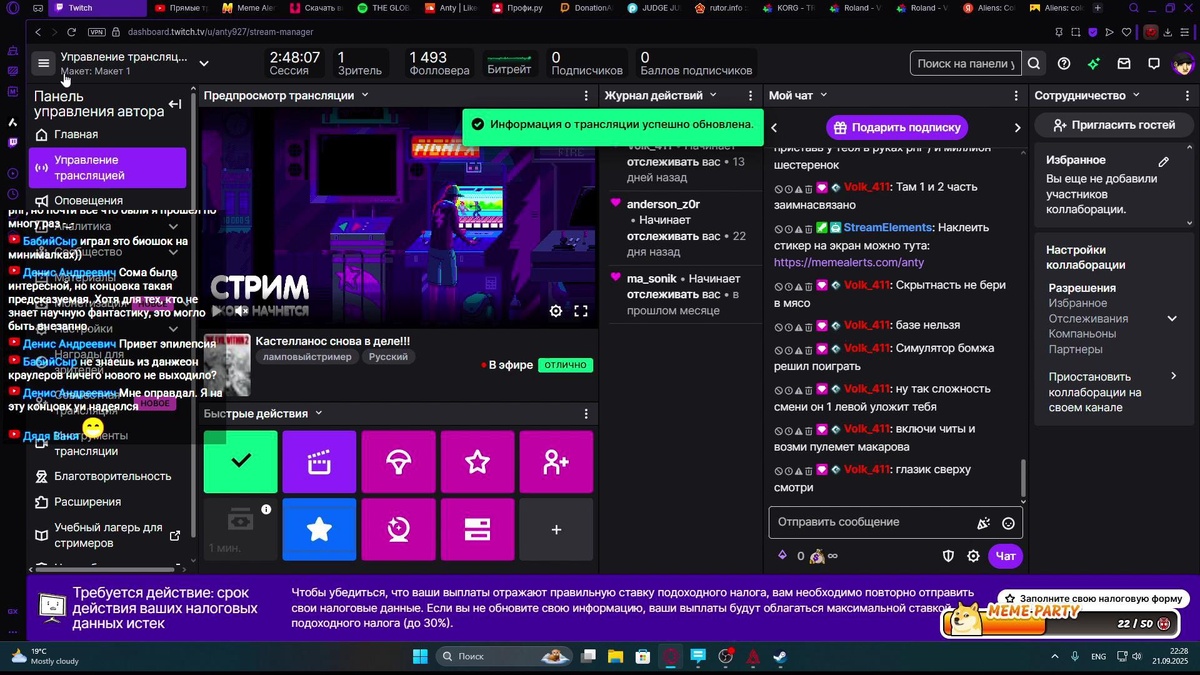The height and width of the screenshot is (675, 1200).
Task: Expand the Разрешения chevron in collaboration settings
Action: (1172, 319)
